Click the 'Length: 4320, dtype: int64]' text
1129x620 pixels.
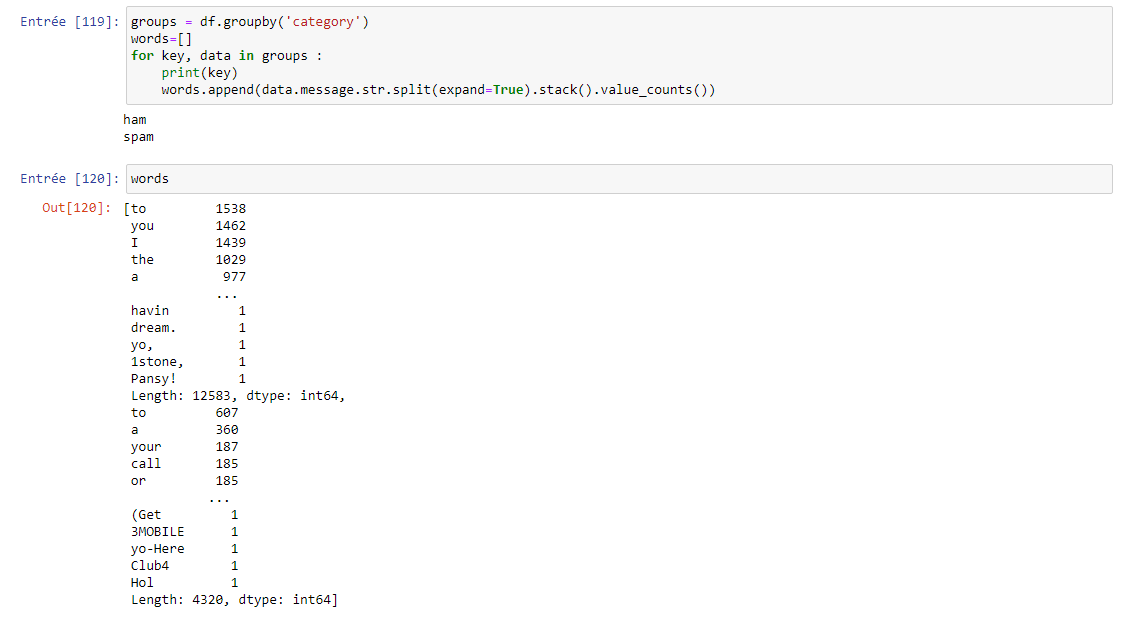234,600
